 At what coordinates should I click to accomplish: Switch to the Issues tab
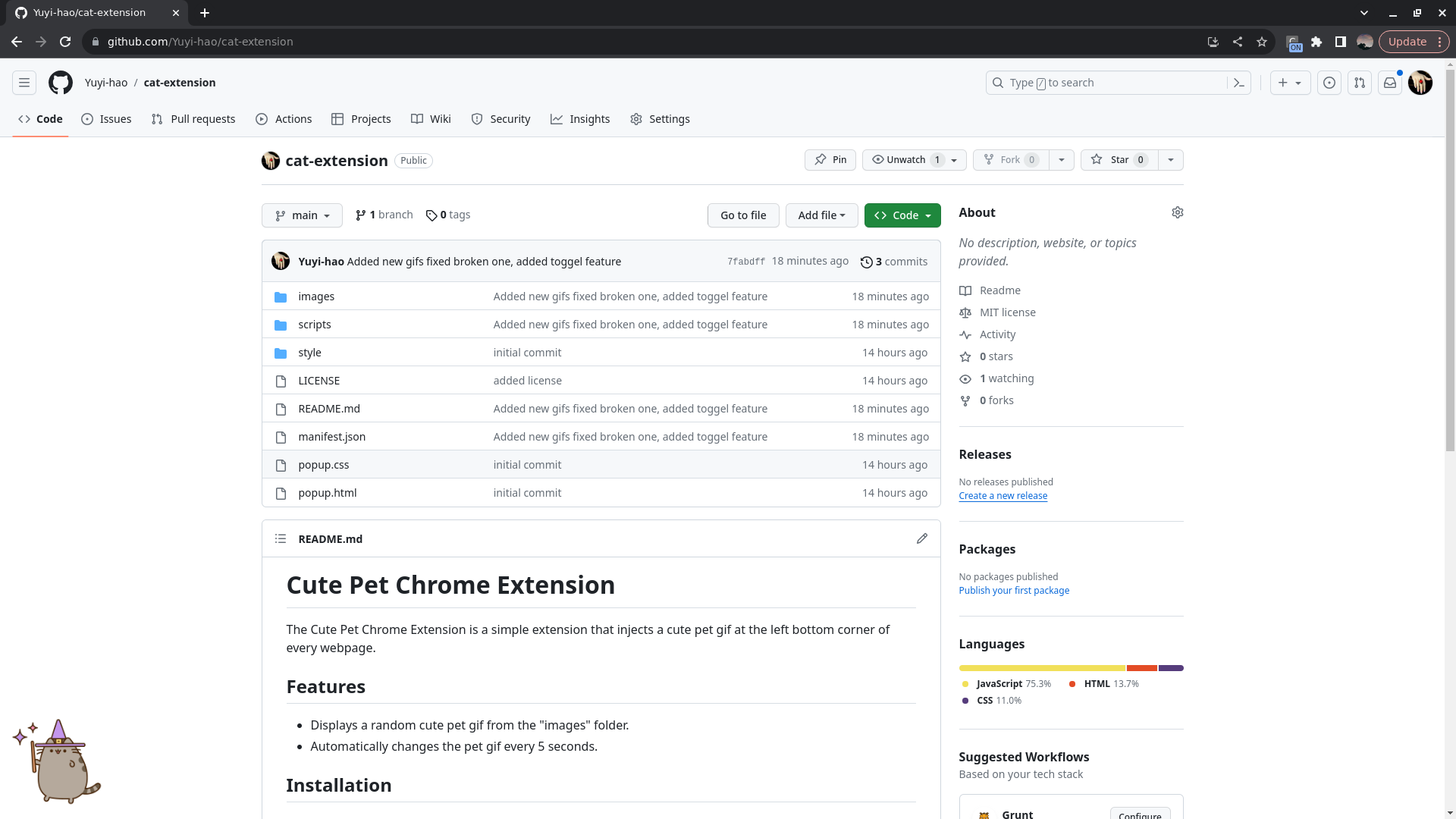tap(106, 119)
